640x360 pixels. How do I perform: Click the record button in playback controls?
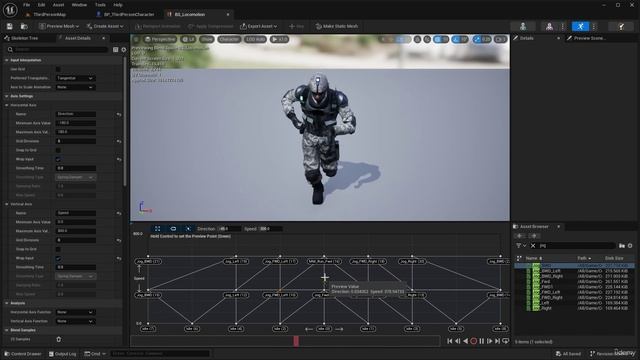point(473,341)
